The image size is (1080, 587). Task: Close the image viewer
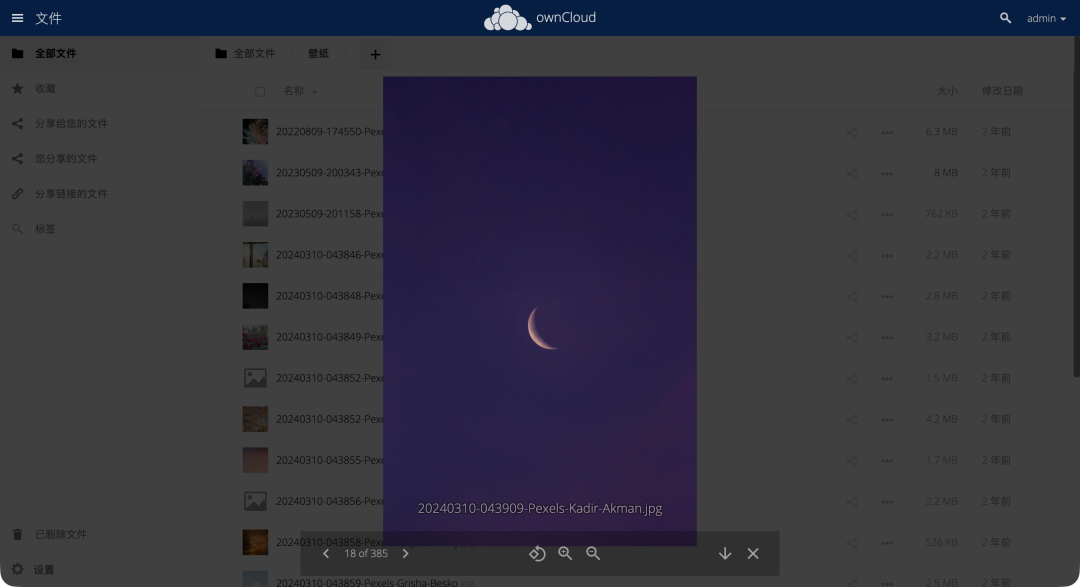tap(753, 554)
